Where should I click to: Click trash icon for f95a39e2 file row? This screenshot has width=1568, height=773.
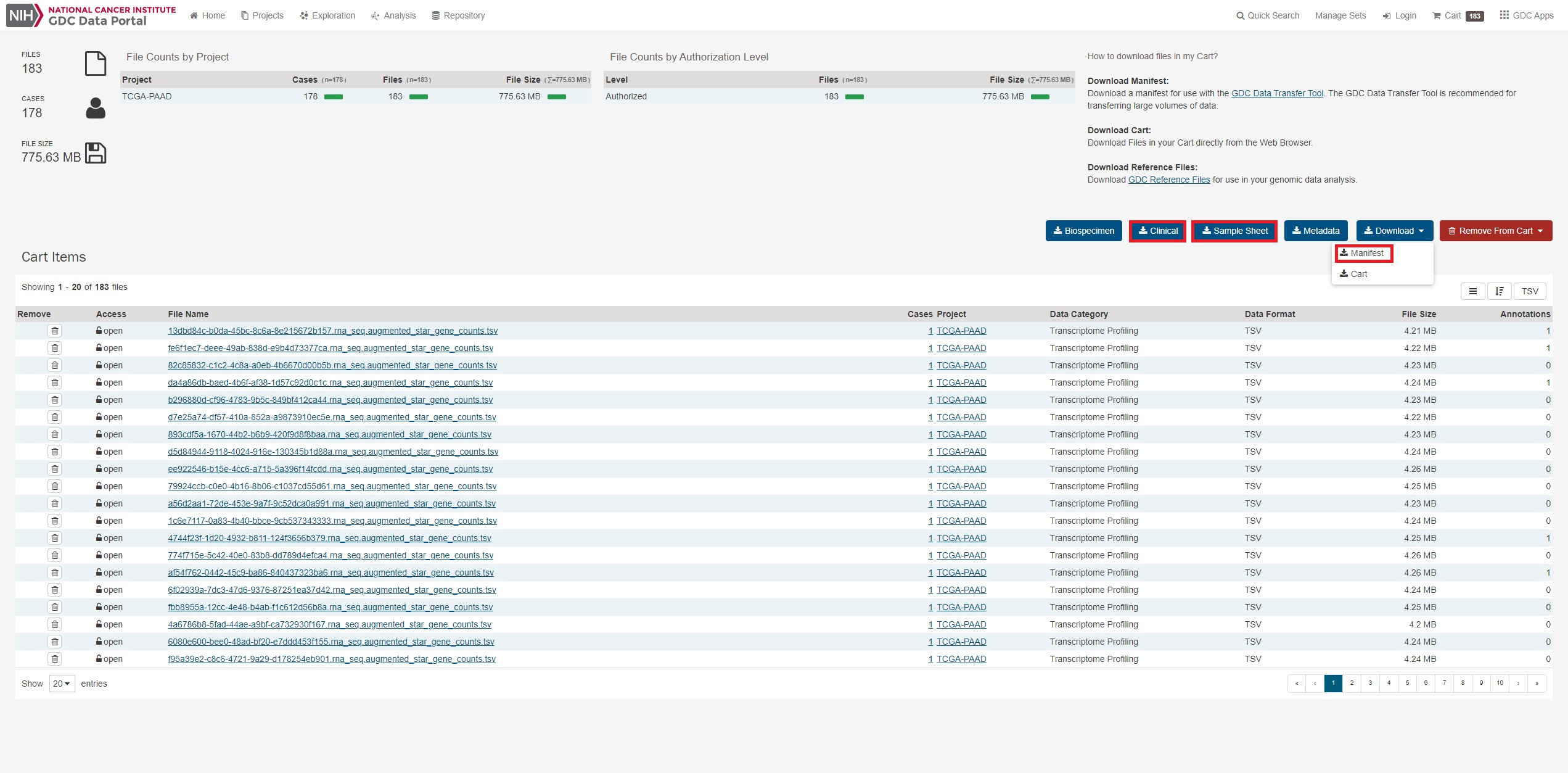tap(55, 659)
